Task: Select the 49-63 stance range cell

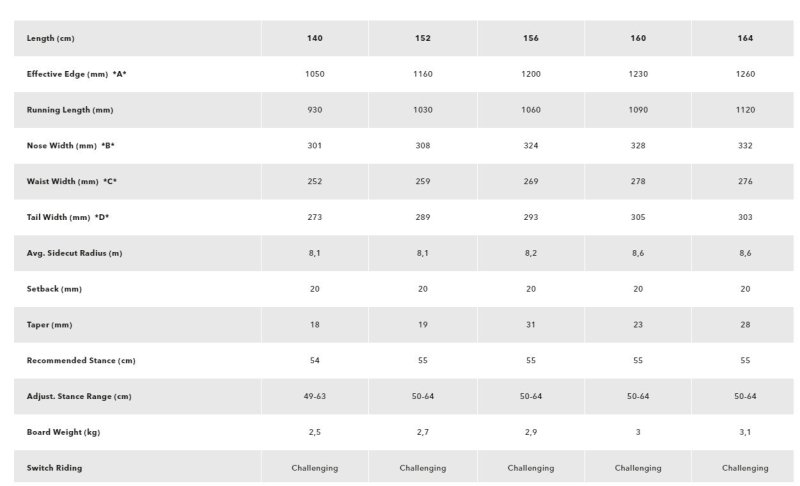Action: click(x=314, y=397)
